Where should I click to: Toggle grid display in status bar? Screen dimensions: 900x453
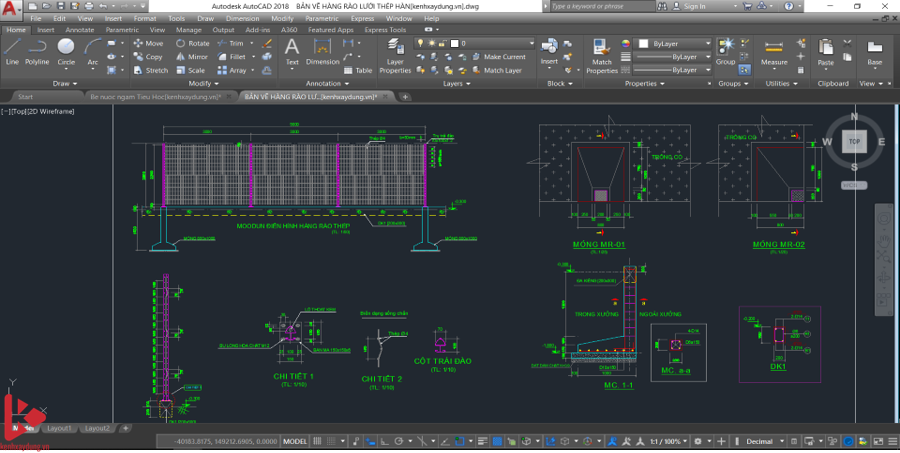(318, 441)
